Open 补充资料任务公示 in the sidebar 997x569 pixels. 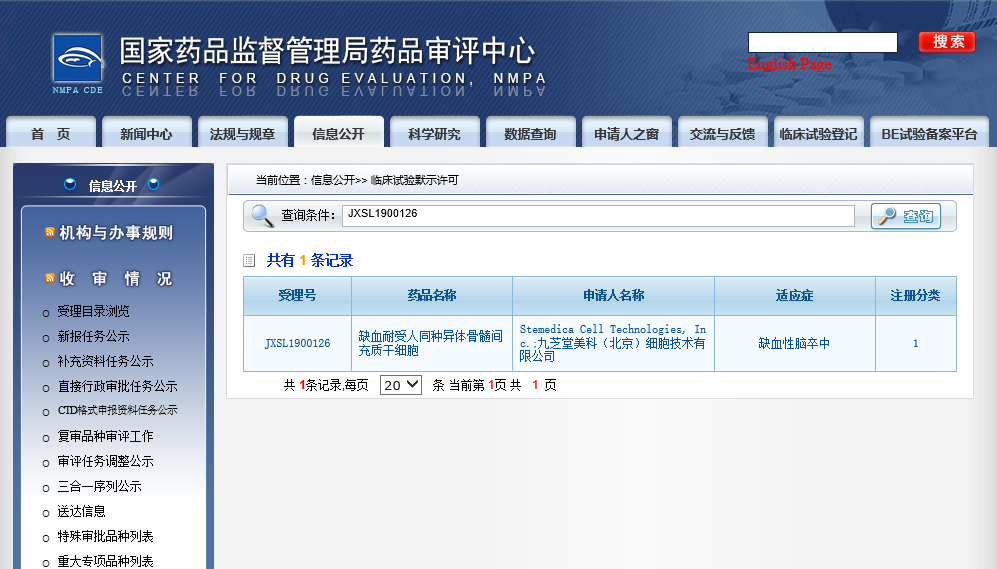(x=106, y=361)
